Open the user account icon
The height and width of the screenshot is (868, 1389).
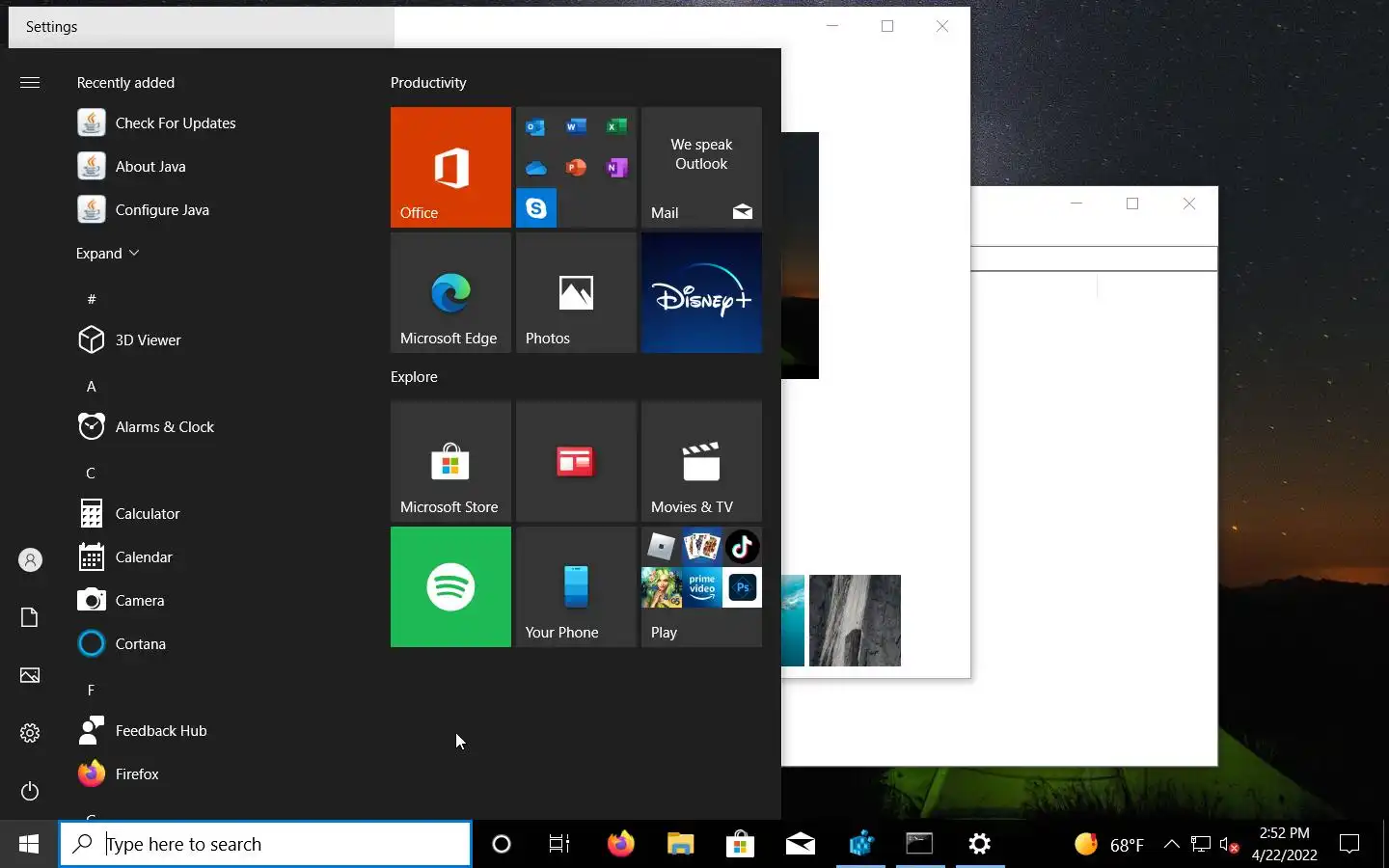tap(30, 559)
